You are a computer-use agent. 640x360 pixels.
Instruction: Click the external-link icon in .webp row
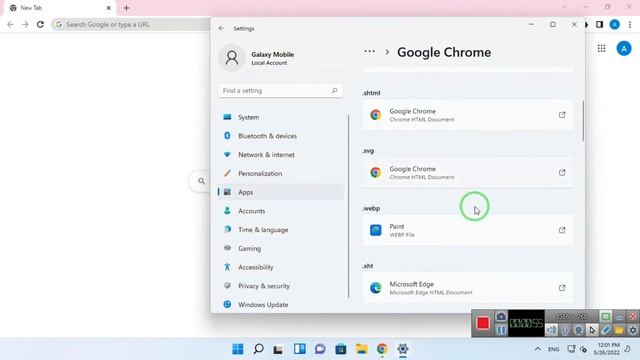tap(562, 230)
